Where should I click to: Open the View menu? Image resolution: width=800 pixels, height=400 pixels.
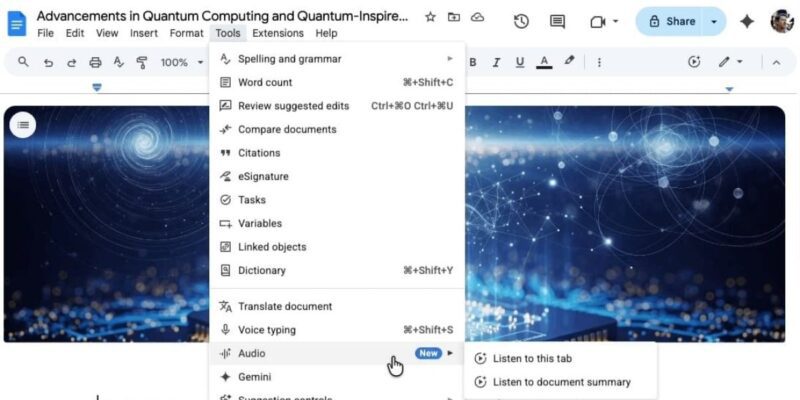click(x=107, y=33)
